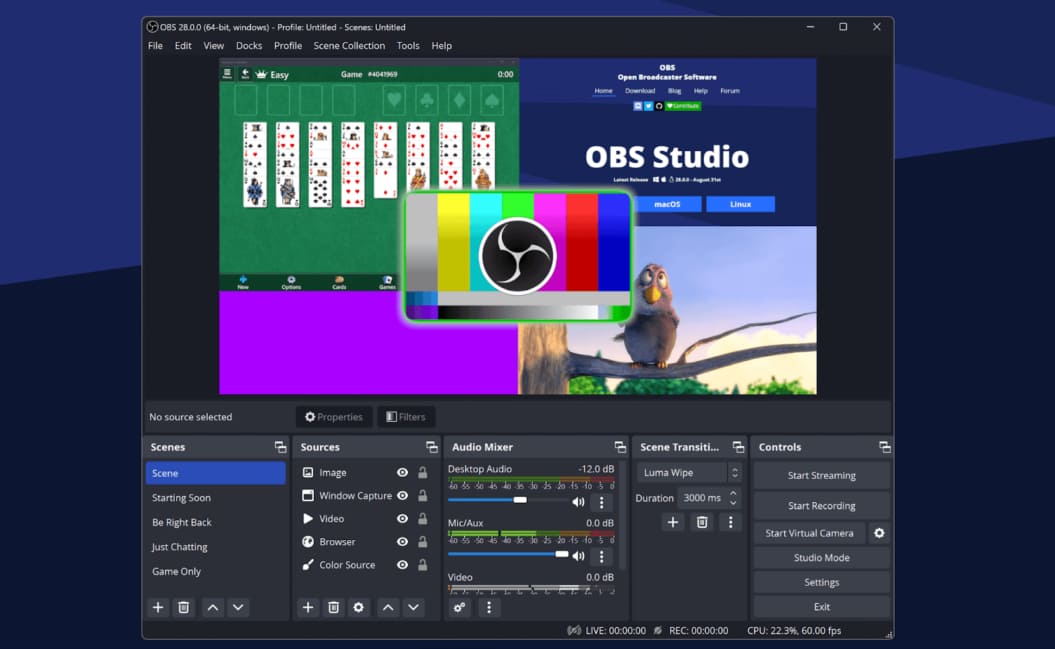Enable Studio Mode

click(x=822, y=558)
